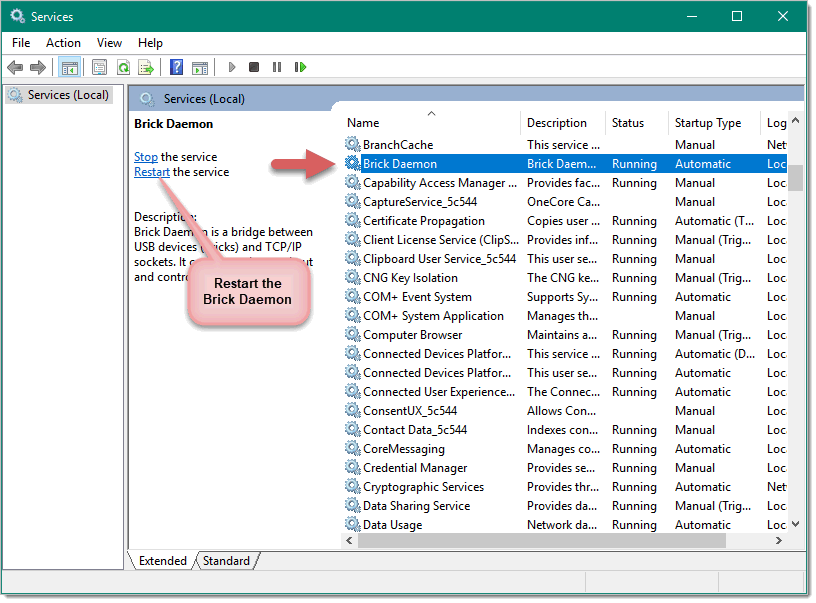The image size is (816, 603).
Task: Click the gear icon beside BranchCache
Action: (353, 144)
